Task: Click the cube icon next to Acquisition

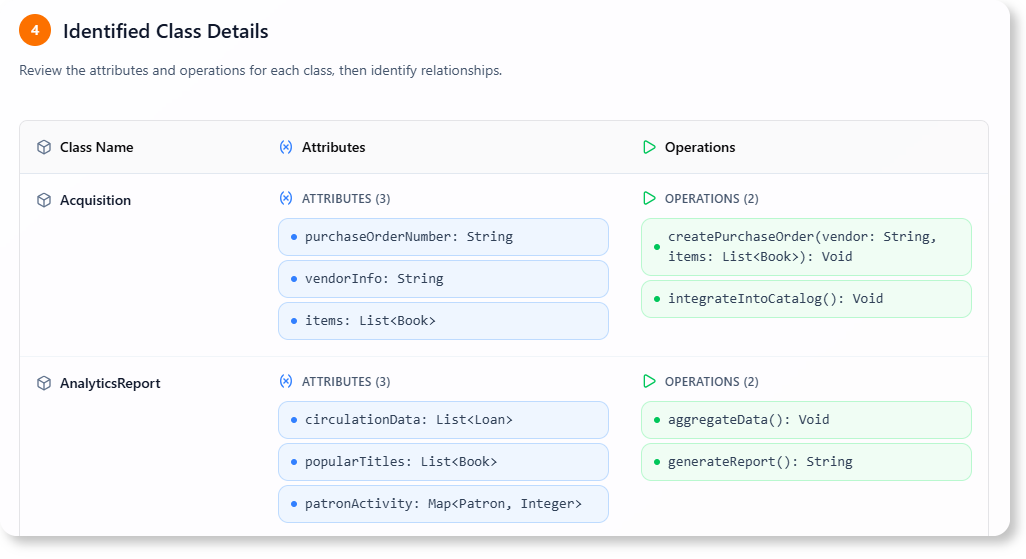Action: (x=44, y=200)
